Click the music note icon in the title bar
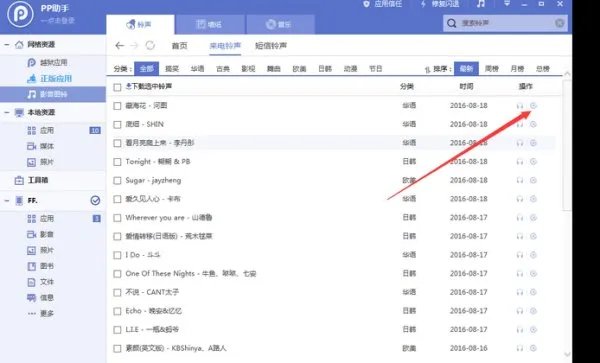The height and width of the screenshot is (363, 600). point(481,4)
